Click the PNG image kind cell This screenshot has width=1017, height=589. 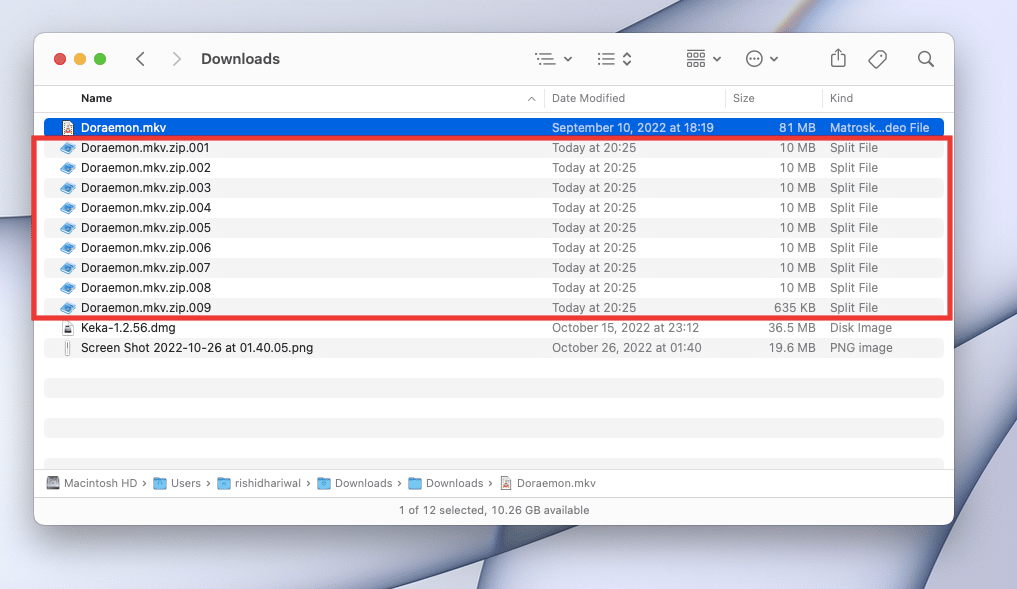tap(861, 348)
